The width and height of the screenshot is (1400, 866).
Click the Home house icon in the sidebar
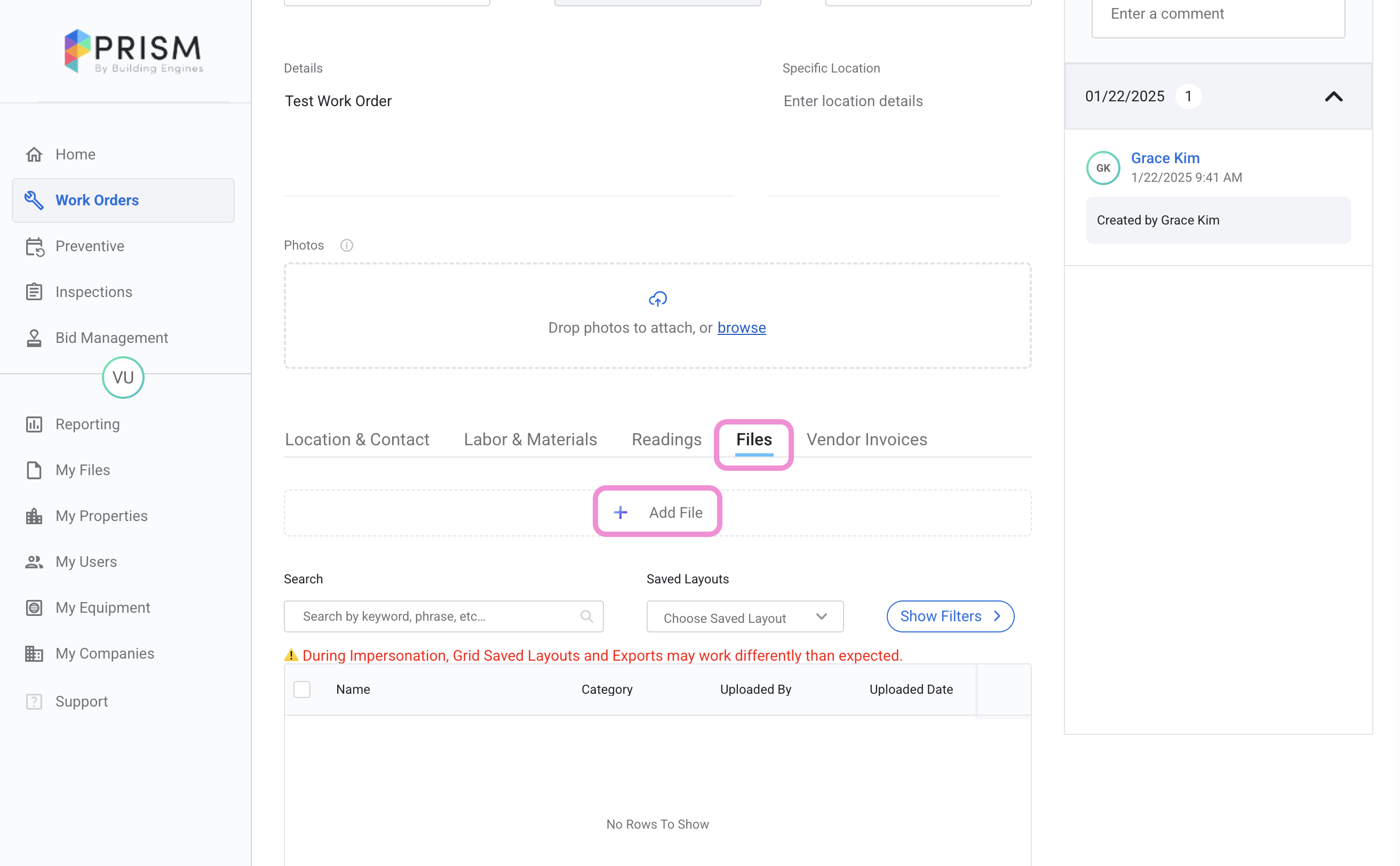[x=34, y=155]
